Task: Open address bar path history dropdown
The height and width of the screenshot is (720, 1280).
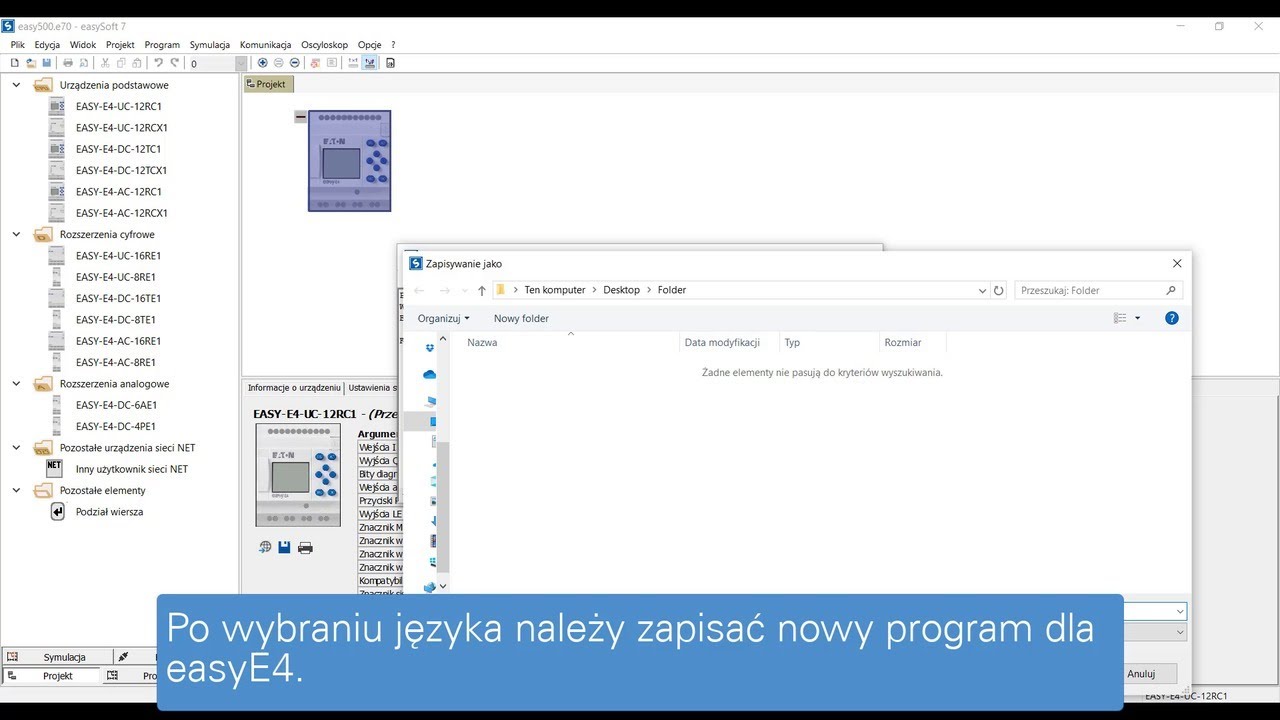Action: click(982, 291)
